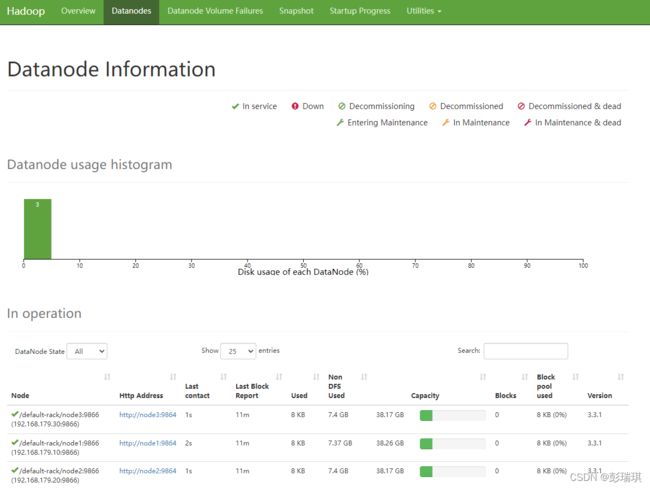Click the Capacity column header
The image size is (650, 488).
[x=425, y=396]
